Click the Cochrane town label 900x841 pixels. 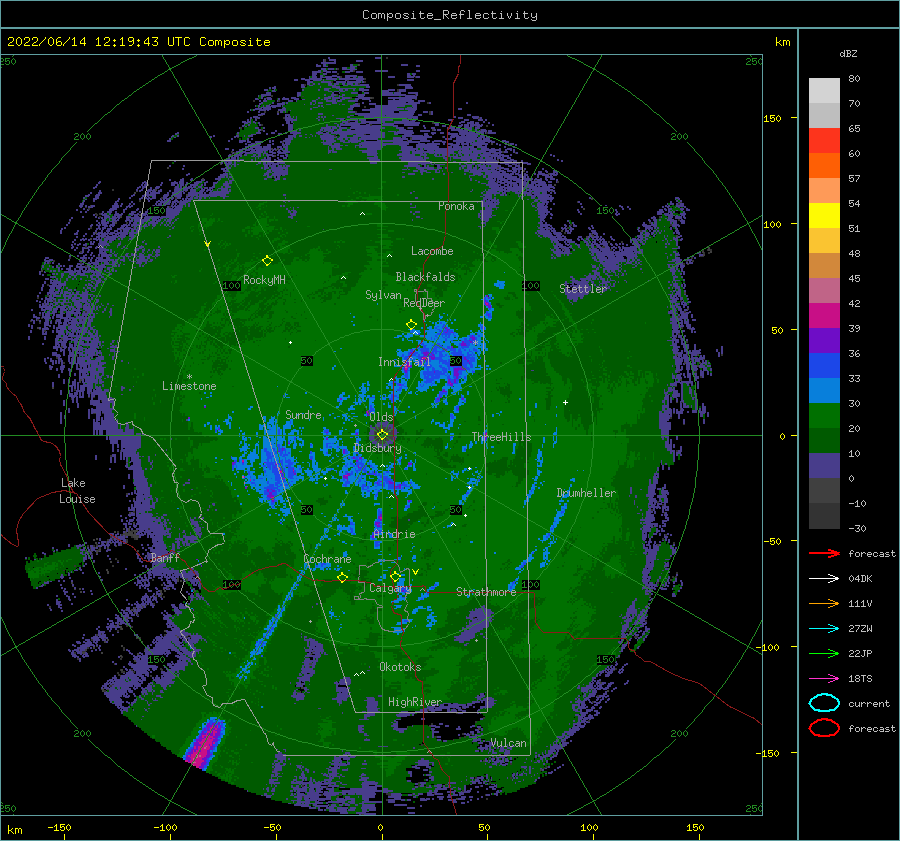click(327, 559)
